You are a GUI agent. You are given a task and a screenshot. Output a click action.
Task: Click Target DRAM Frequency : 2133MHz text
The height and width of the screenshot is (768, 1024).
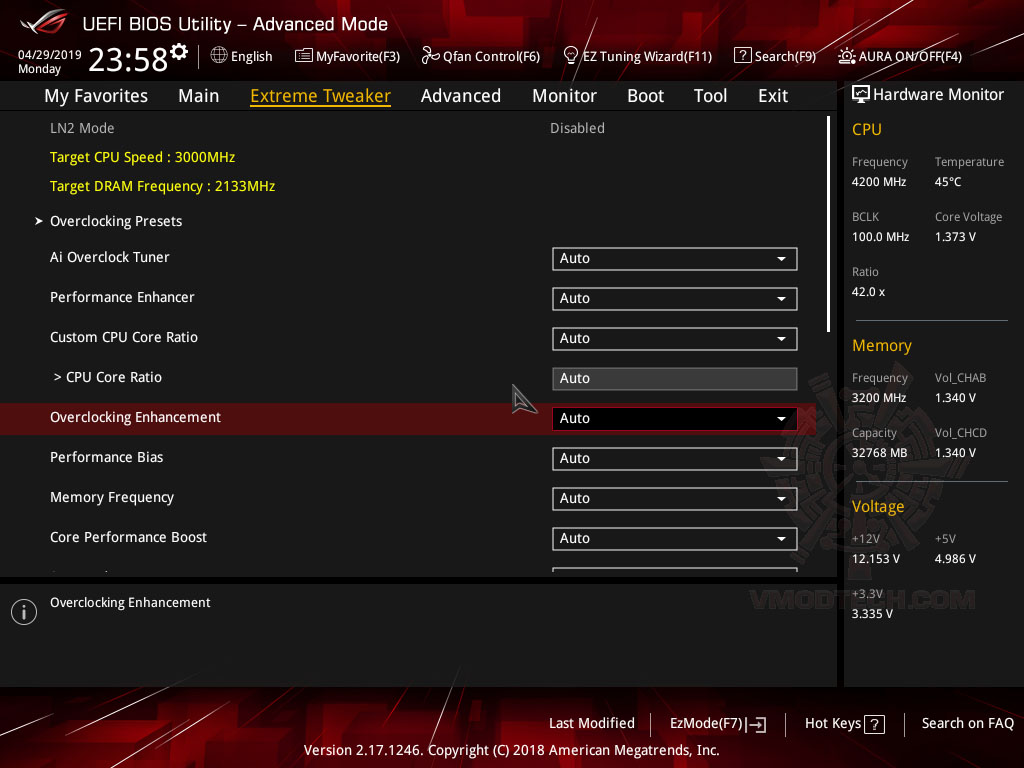click(163, 186)
